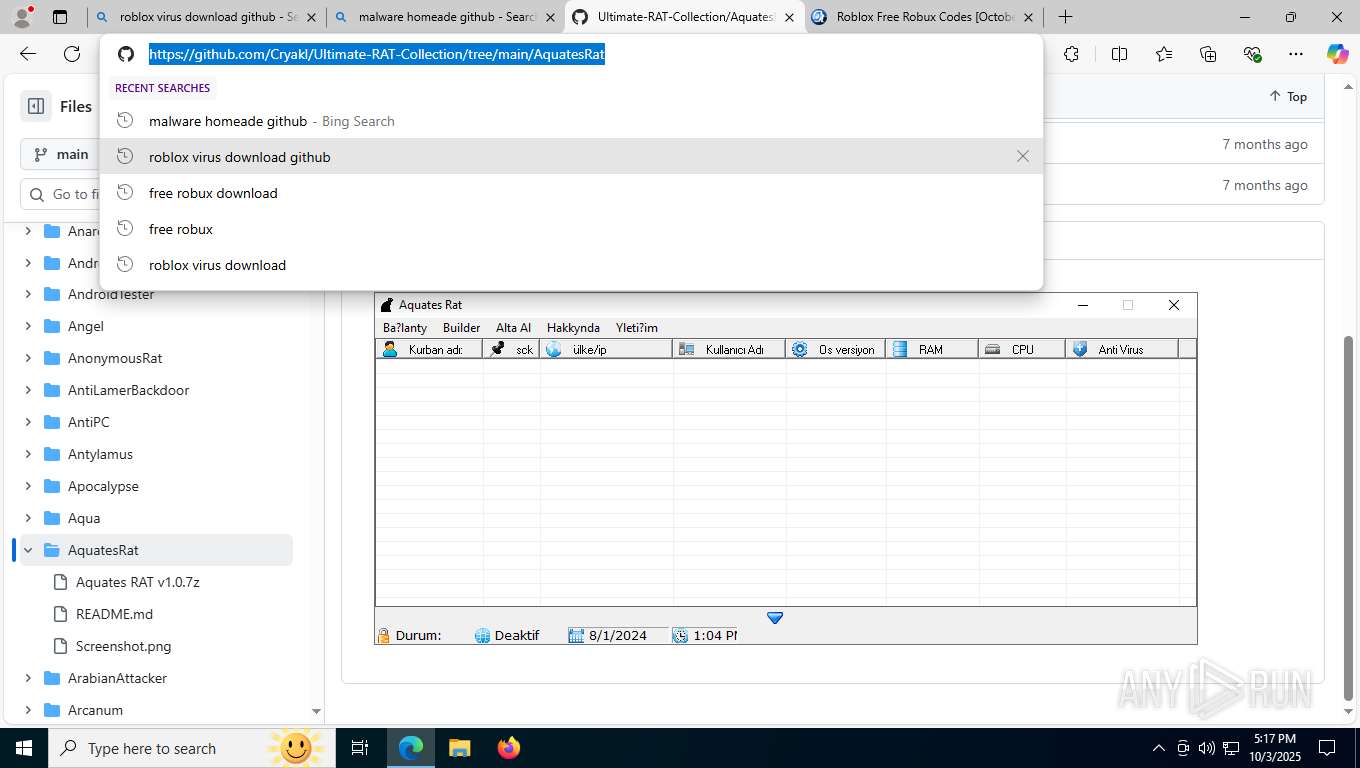Open Edge from the taskbar
Image resolution: width=1360 pixels, height=768 pixels.
410,748
